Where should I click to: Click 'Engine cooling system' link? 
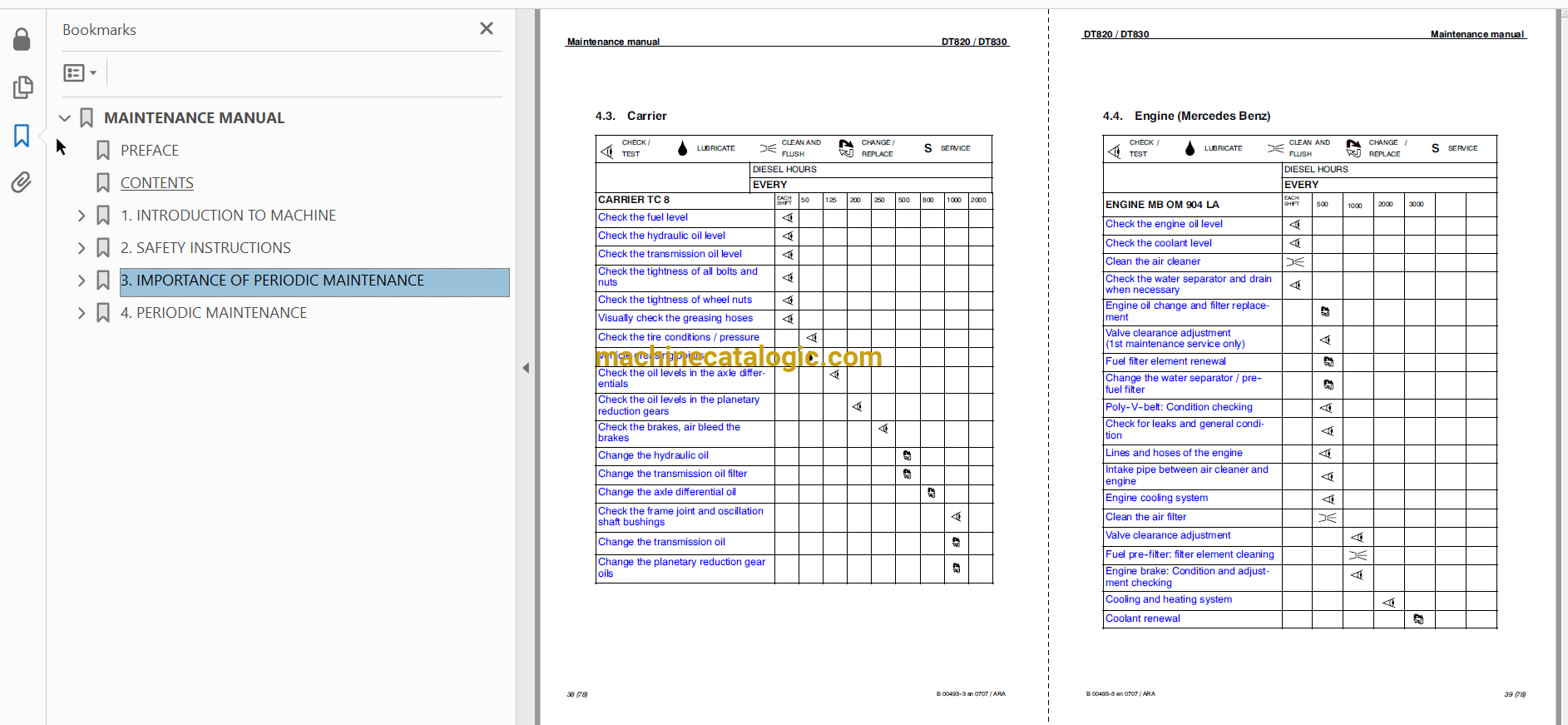1156,498
